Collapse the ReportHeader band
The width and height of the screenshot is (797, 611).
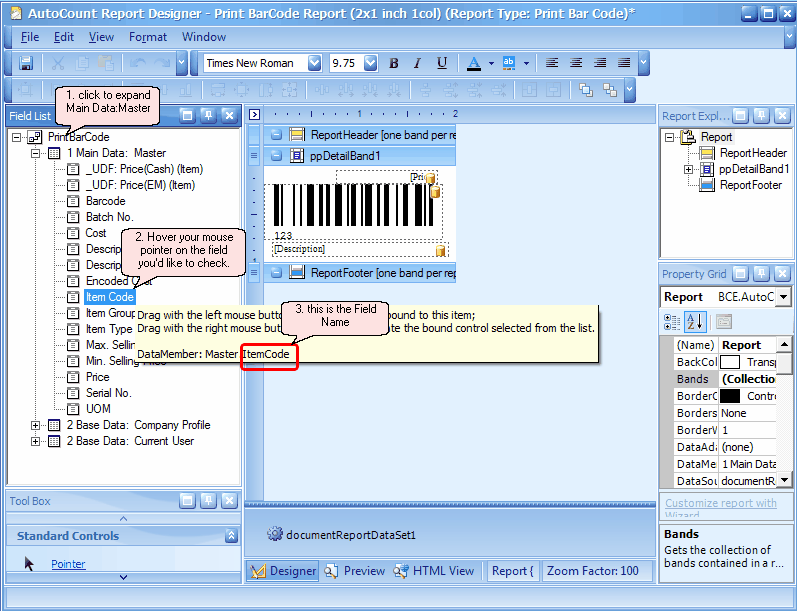[276, 135]
